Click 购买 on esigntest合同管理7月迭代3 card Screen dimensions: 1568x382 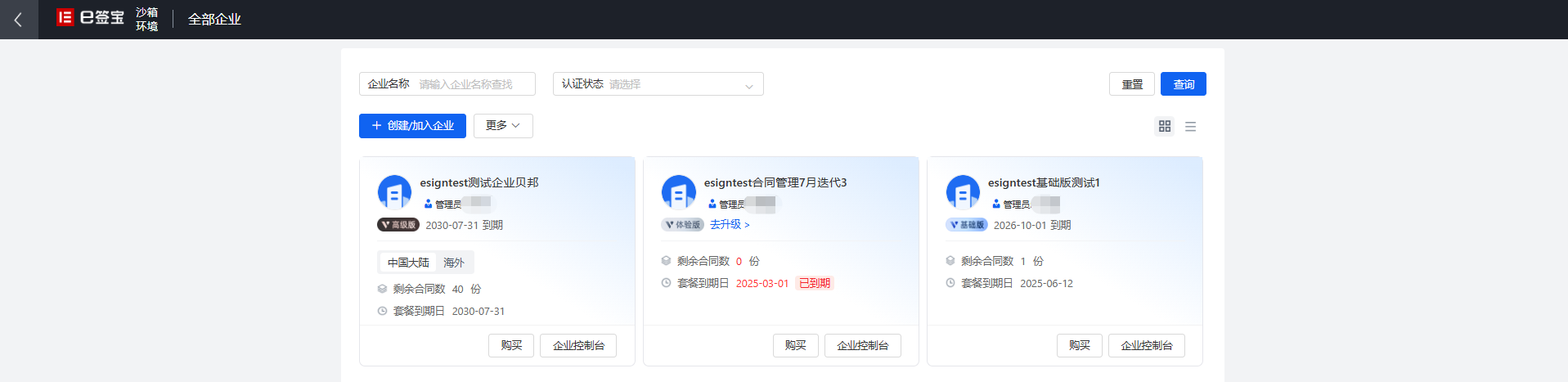(796, 345)
